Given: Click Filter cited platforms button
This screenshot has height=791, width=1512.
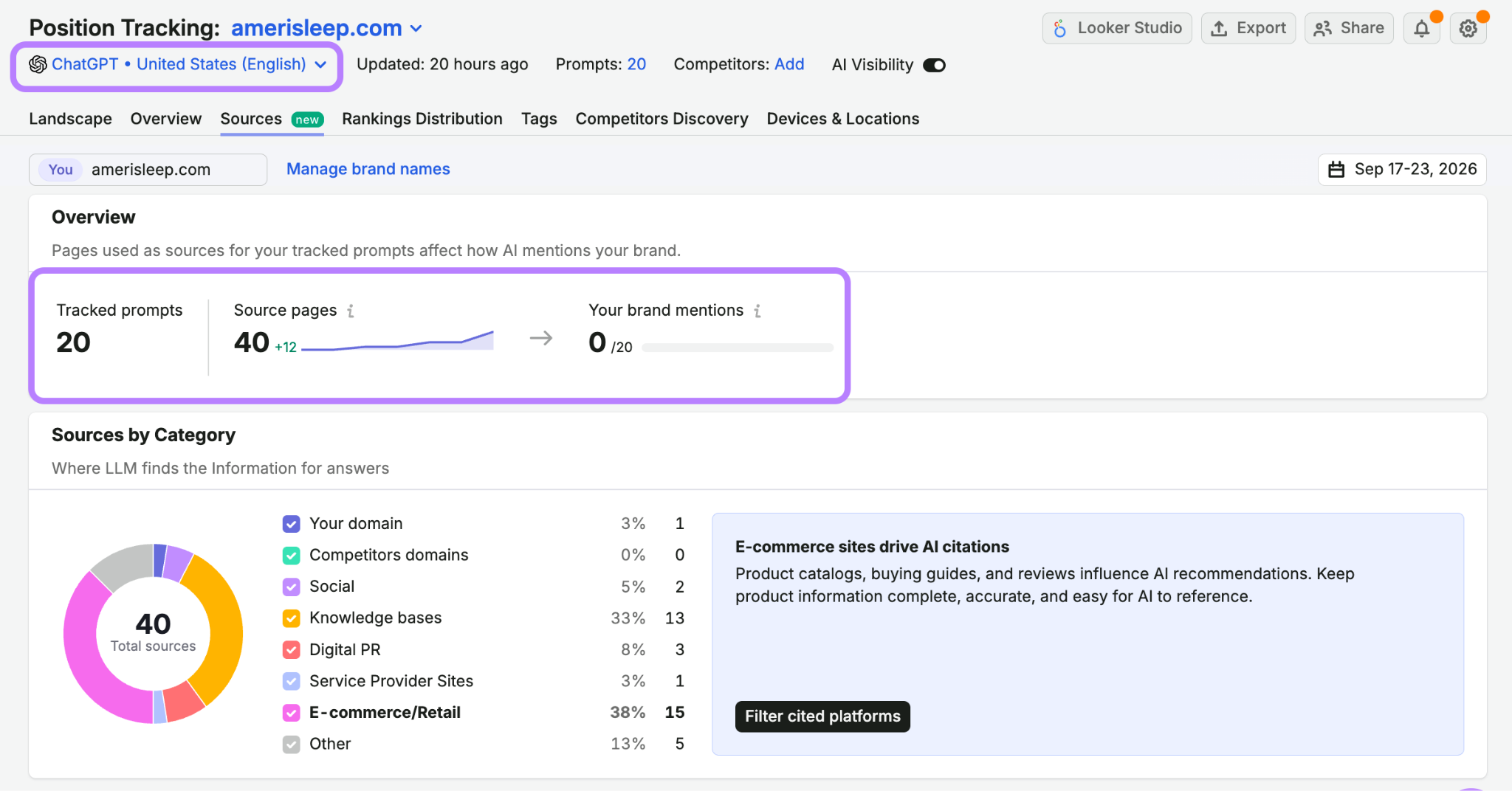Looking at the screenshot, I should 822,716.
